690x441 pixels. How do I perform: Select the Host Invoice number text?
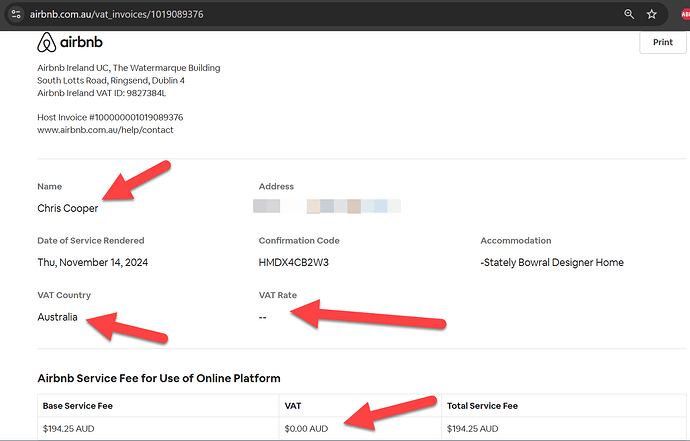[110, 117]
